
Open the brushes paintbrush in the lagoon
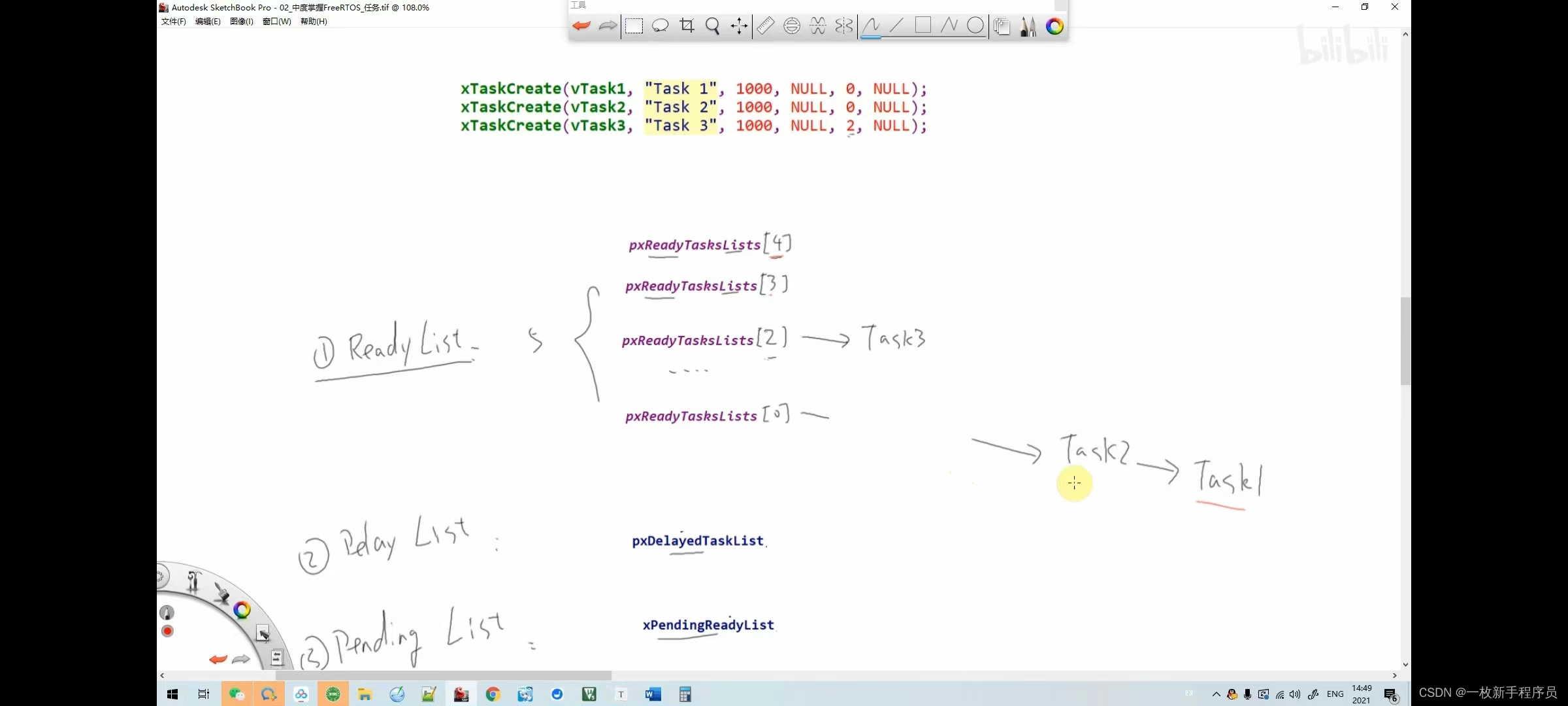[x=222, y=593]
